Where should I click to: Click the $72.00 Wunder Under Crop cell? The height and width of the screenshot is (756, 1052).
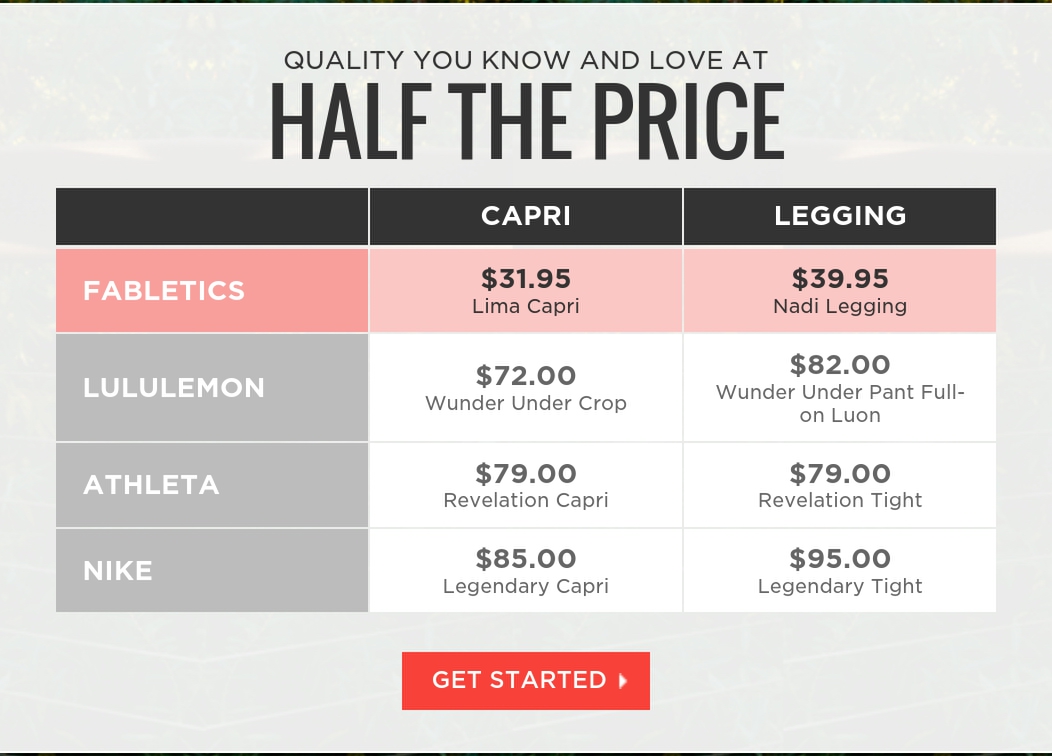[x=526, y=388]
